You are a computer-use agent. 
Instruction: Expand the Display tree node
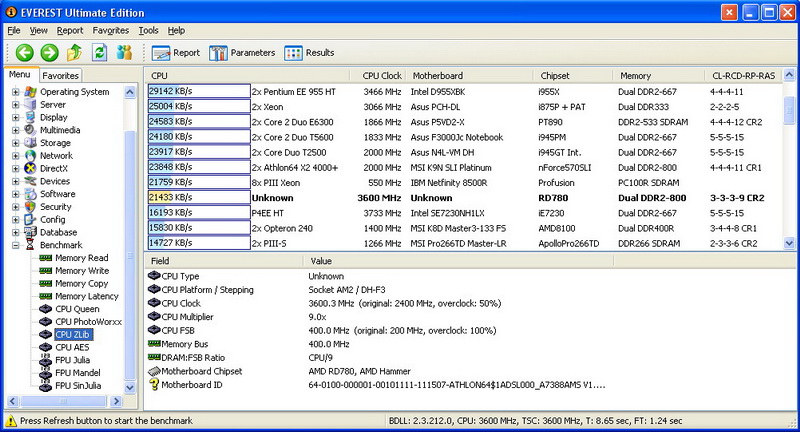click(16, 117)
